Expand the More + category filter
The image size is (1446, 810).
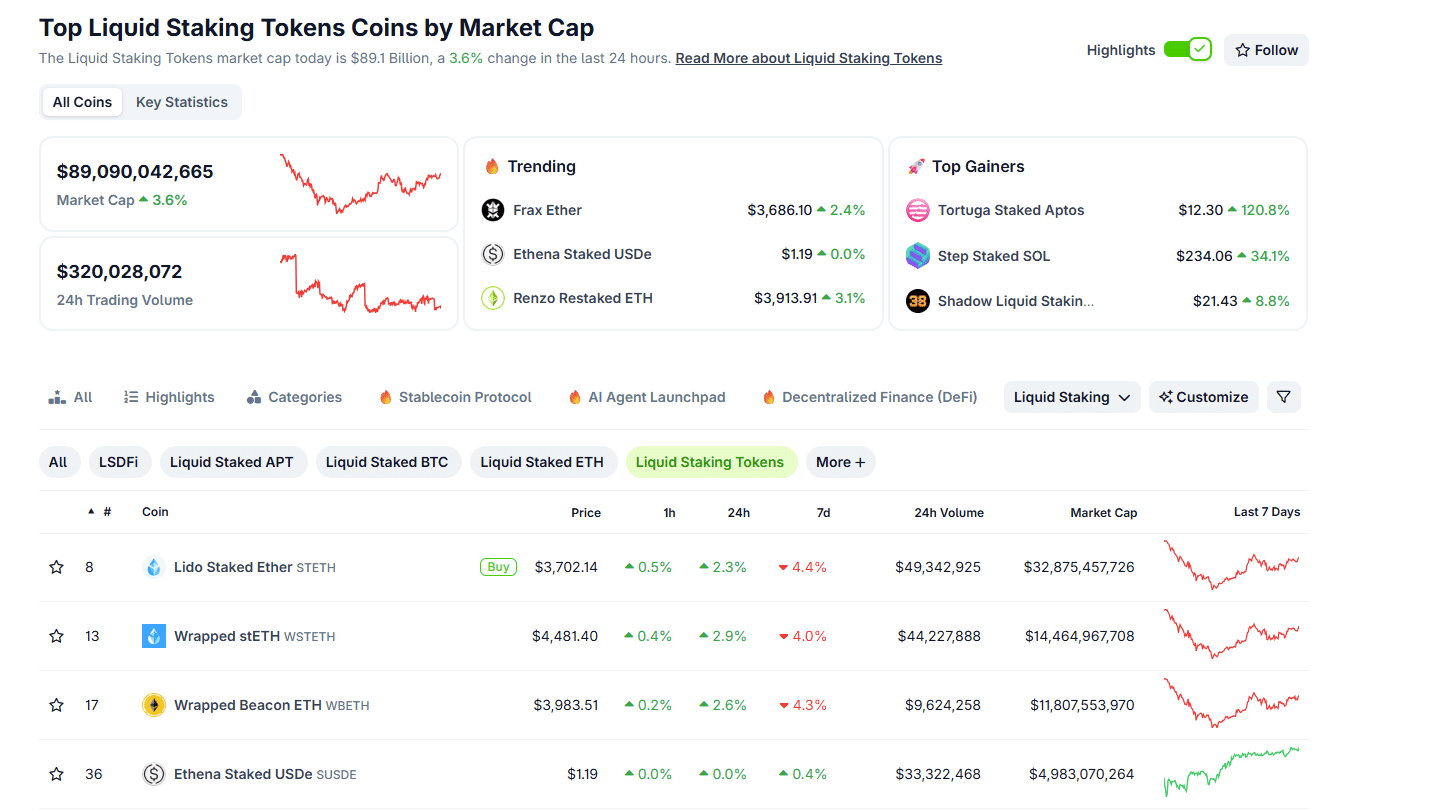coord(841,462)
